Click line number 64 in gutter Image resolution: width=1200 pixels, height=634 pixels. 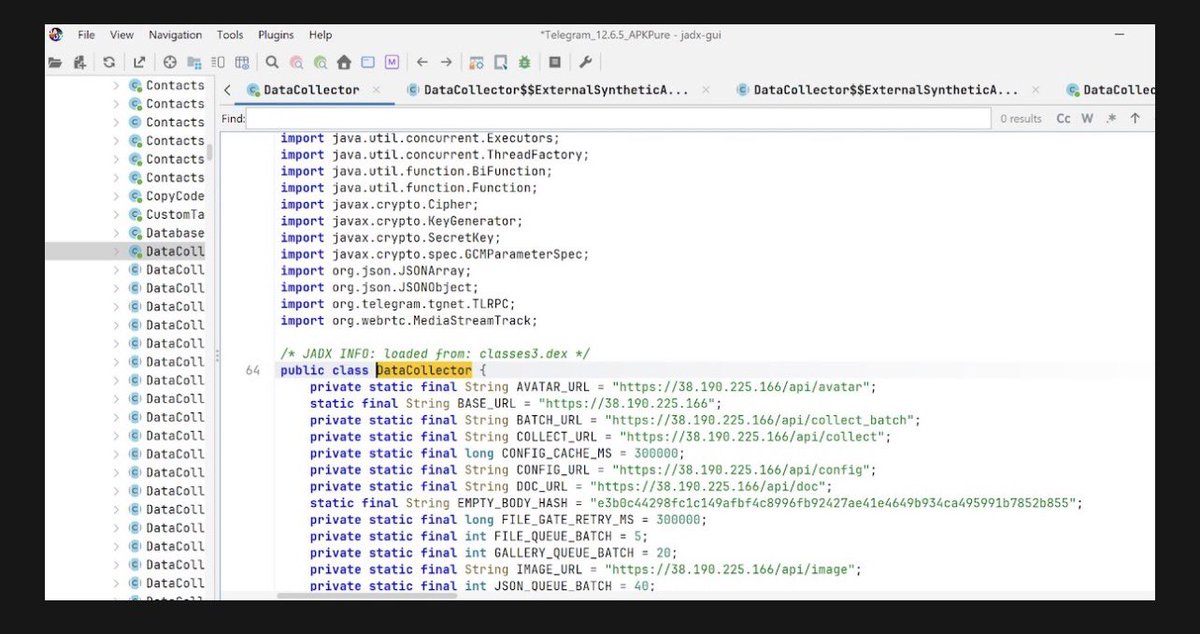tap(252, 370)
